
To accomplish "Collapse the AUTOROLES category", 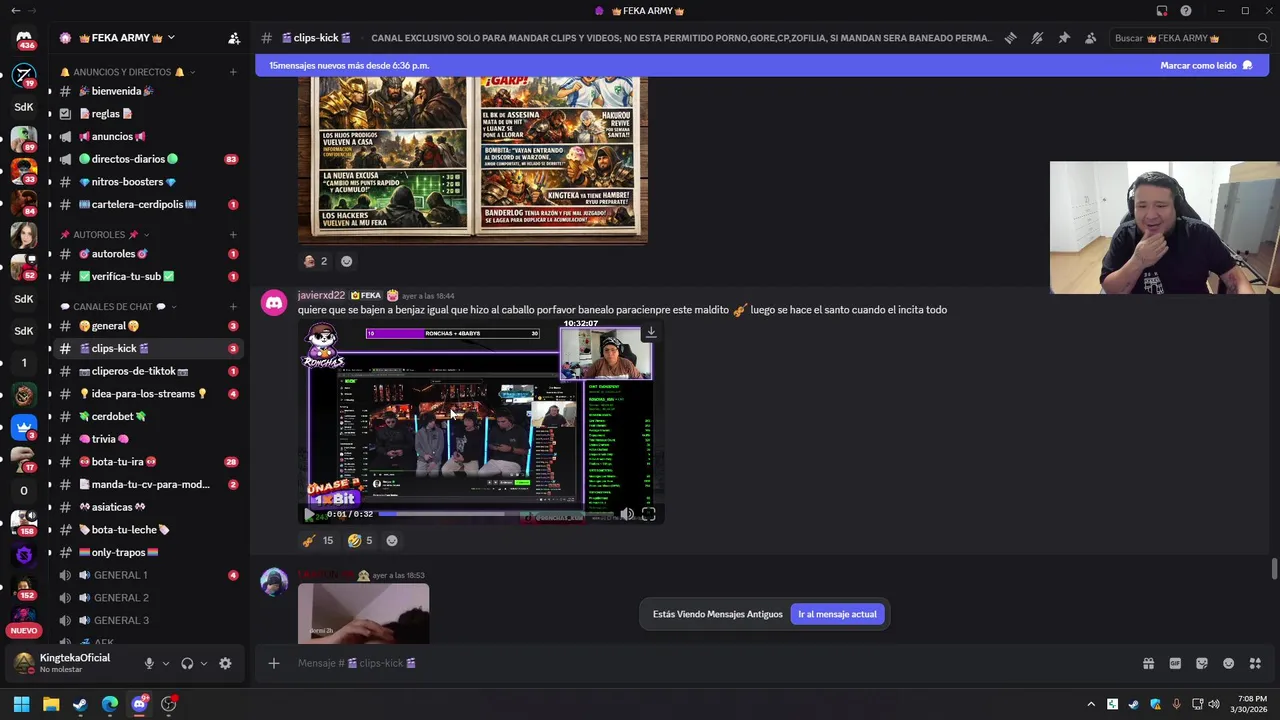I will 105,235.
